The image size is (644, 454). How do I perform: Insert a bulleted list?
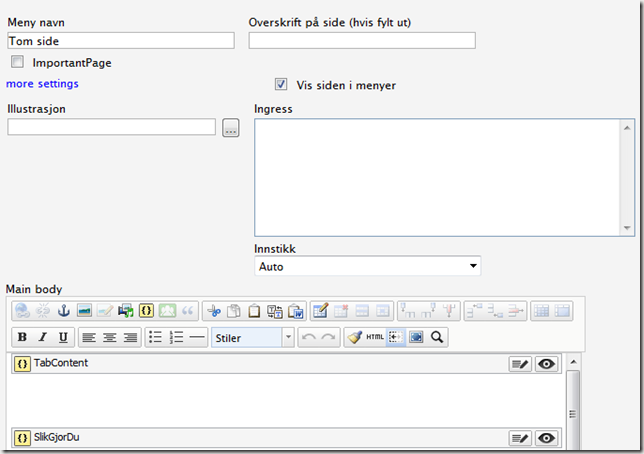click(155, 338)
